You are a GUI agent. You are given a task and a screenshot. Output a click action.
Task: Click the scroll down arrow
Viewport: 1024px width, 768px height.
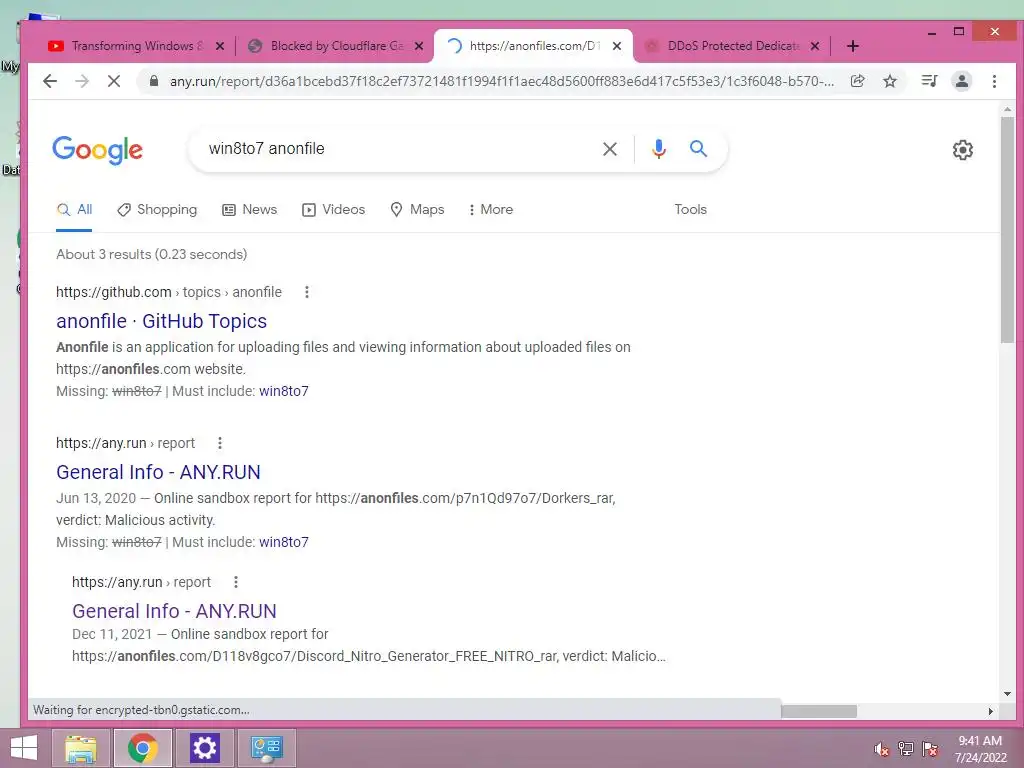[x=1007, y=694]
